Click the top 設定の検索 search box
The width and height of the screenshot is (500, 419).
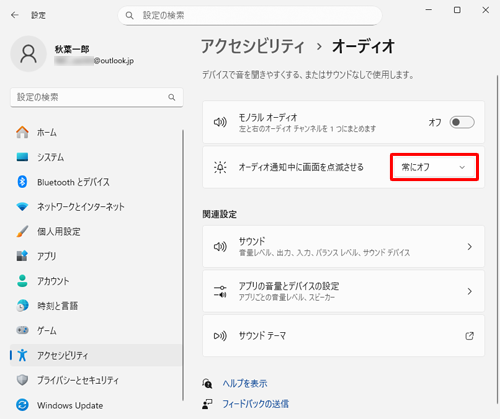coord(250,15)
